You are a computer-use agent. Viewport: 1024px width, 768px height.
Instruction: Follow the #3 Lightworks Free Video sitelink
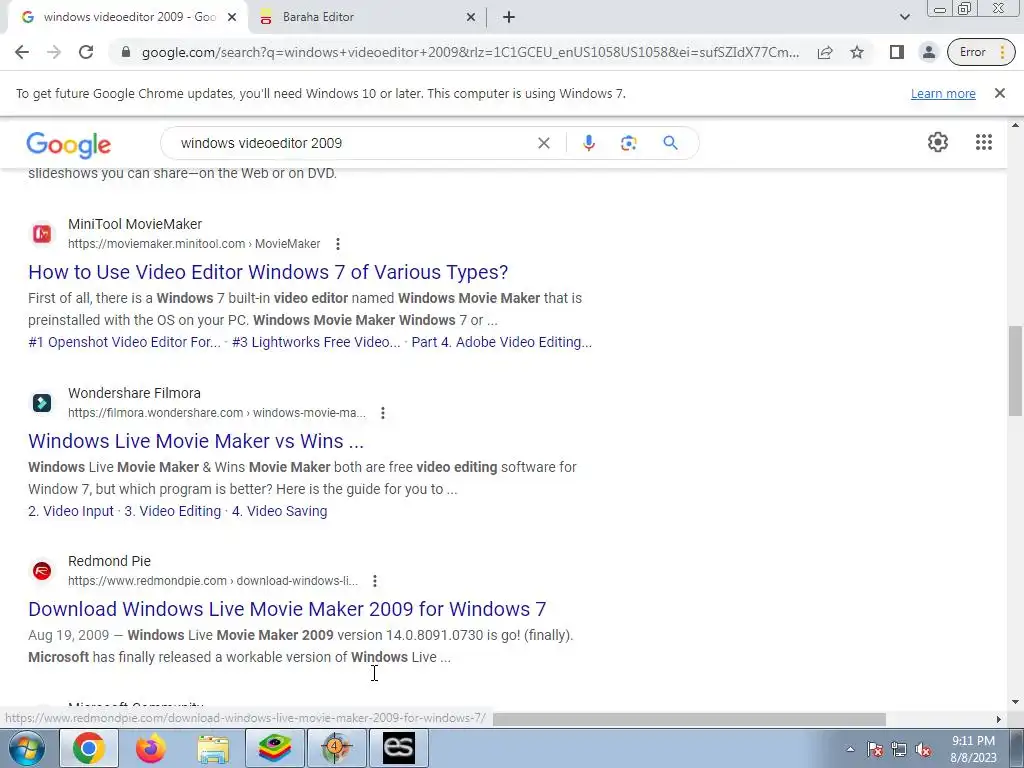tap(316, 342)
